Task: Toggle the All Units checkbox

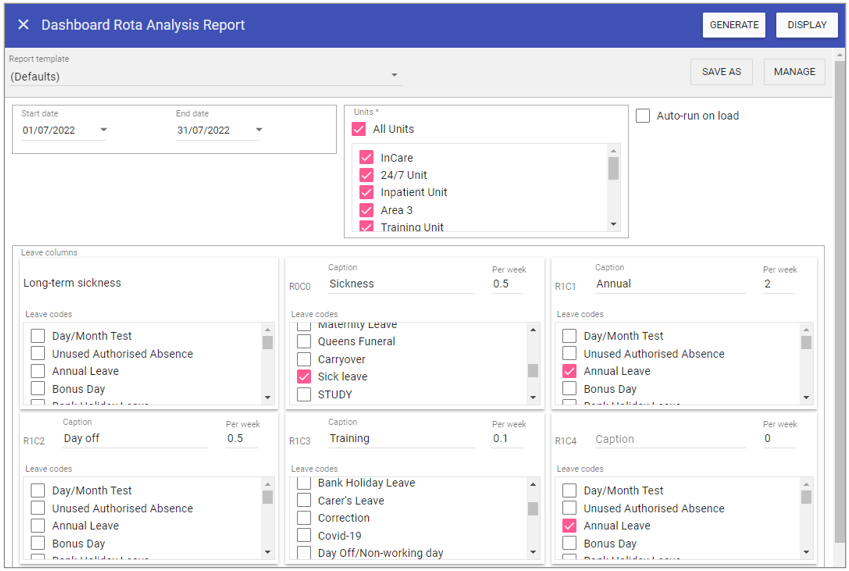Action: pyautogui.click(x=358, y=129)
